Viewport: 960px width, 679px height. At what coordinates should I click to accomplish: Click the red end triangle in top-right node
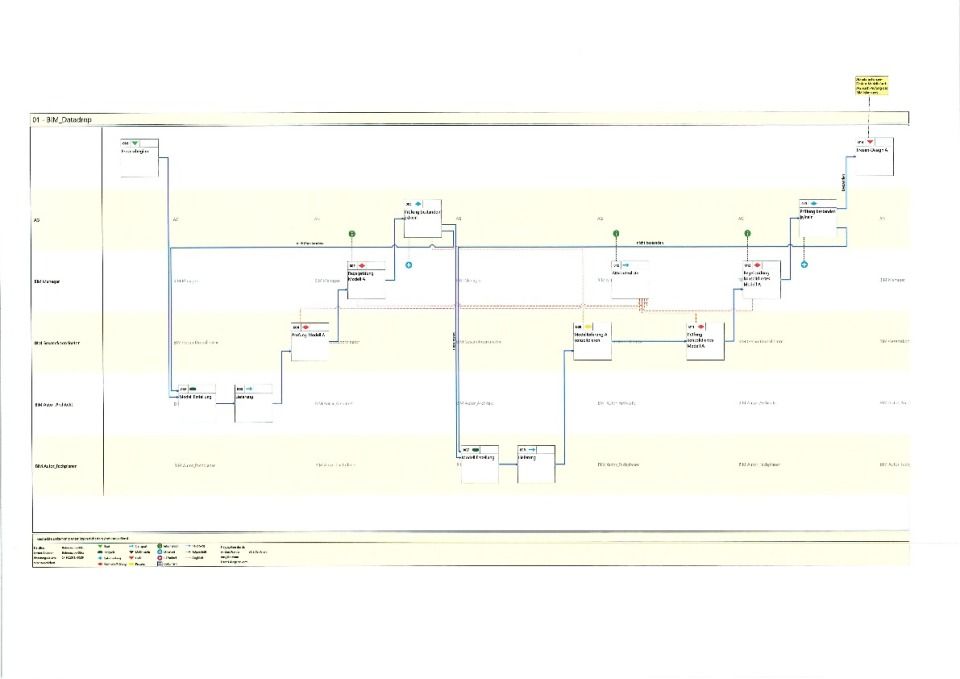870,142
